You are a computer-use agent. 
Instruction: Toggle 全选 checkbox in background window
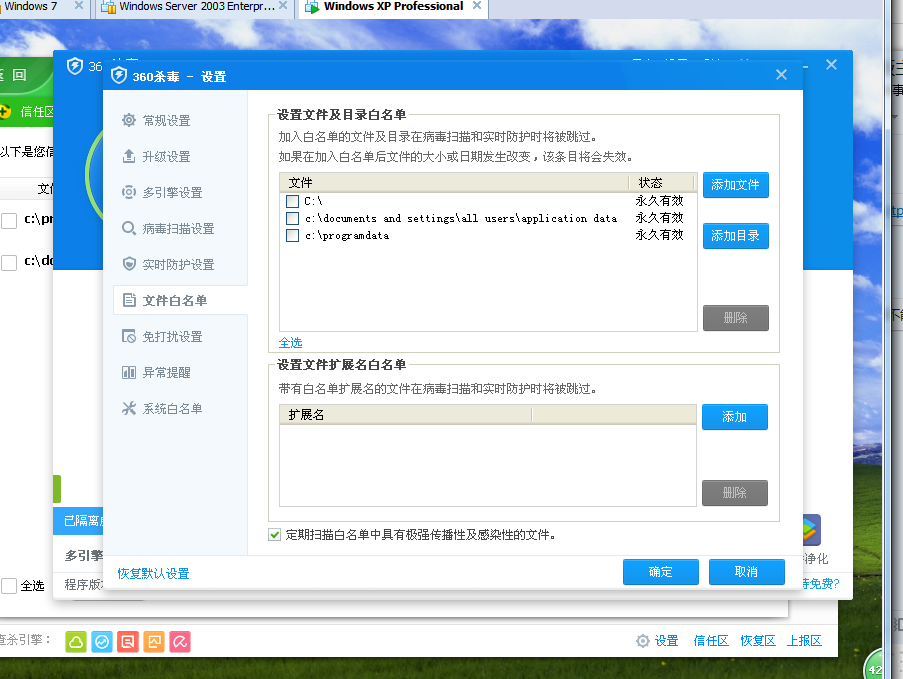9,586
